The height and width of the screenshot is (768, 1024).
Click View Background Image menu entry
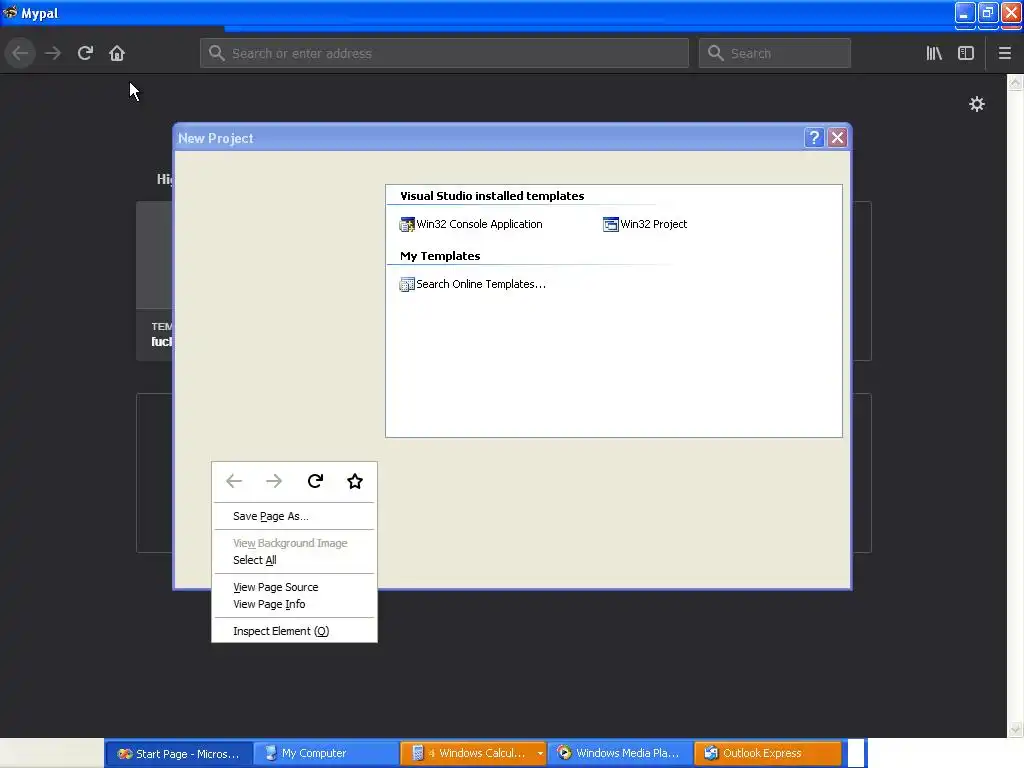point(294,543)
